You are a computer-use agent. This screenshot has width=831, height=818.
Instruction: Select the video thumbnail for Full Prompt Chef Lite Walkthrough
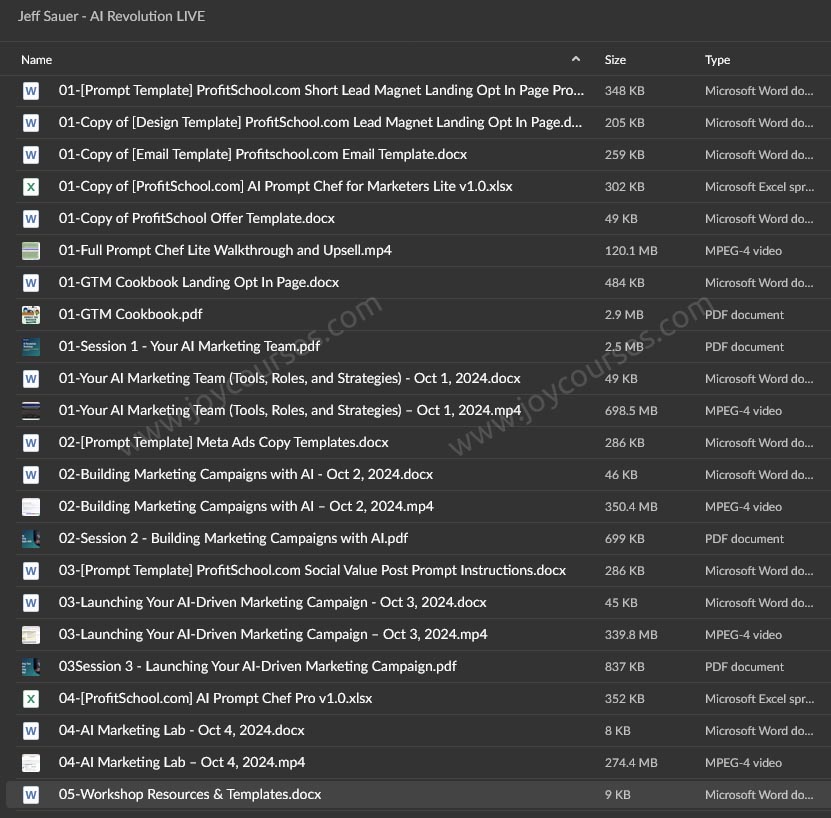tap(31, 251)
